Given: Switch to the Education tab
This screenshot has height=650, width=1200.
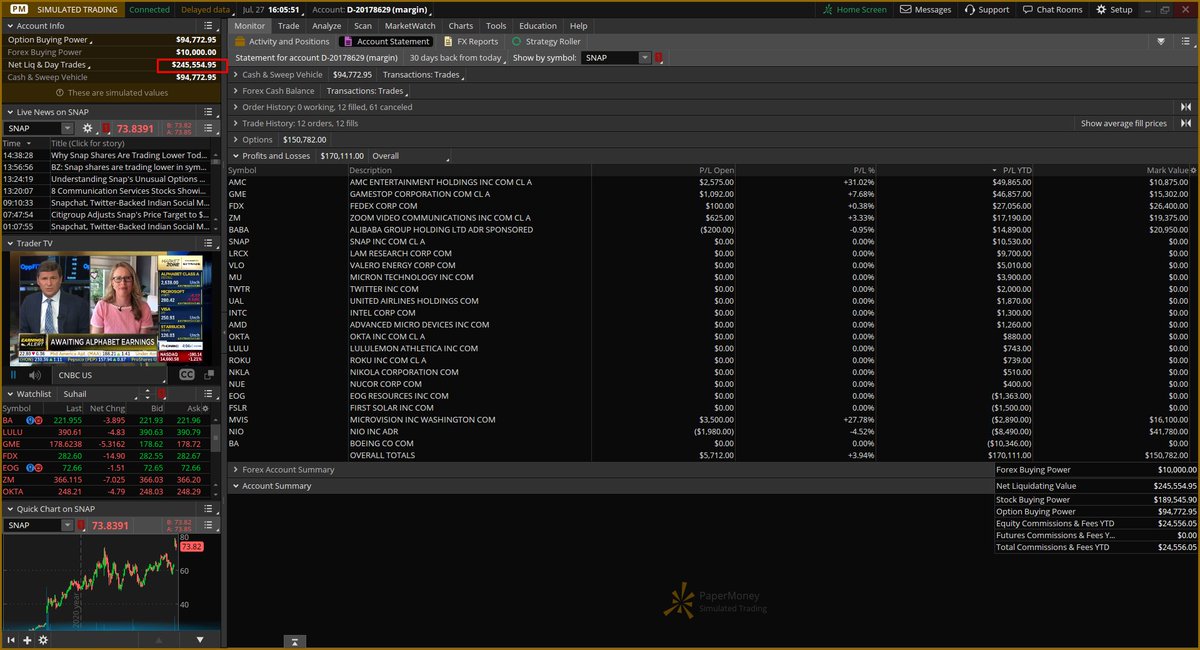Looking at the screenshot, I should point(538,26).
